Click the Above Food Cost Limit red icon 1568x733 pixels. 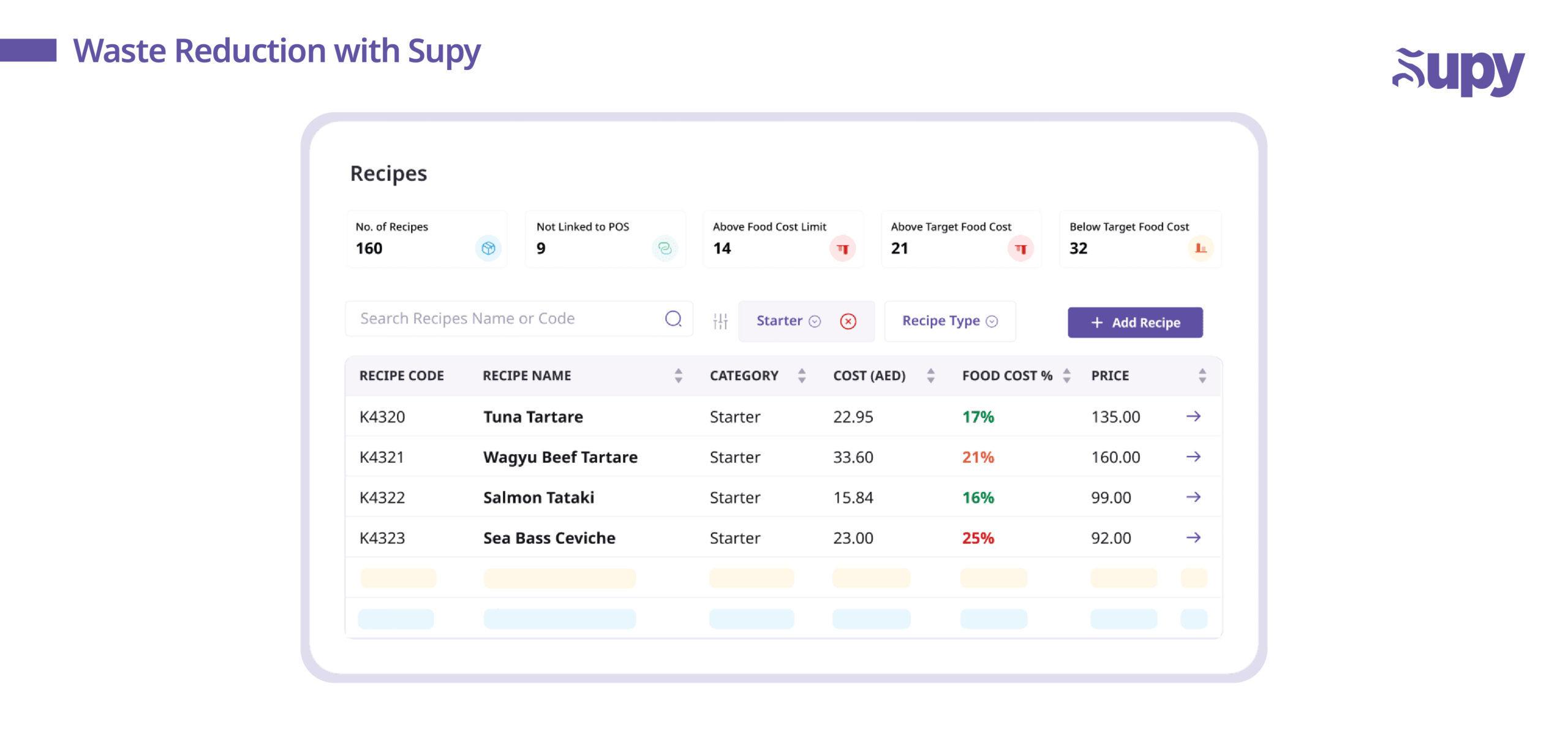(x=843, y=248)
